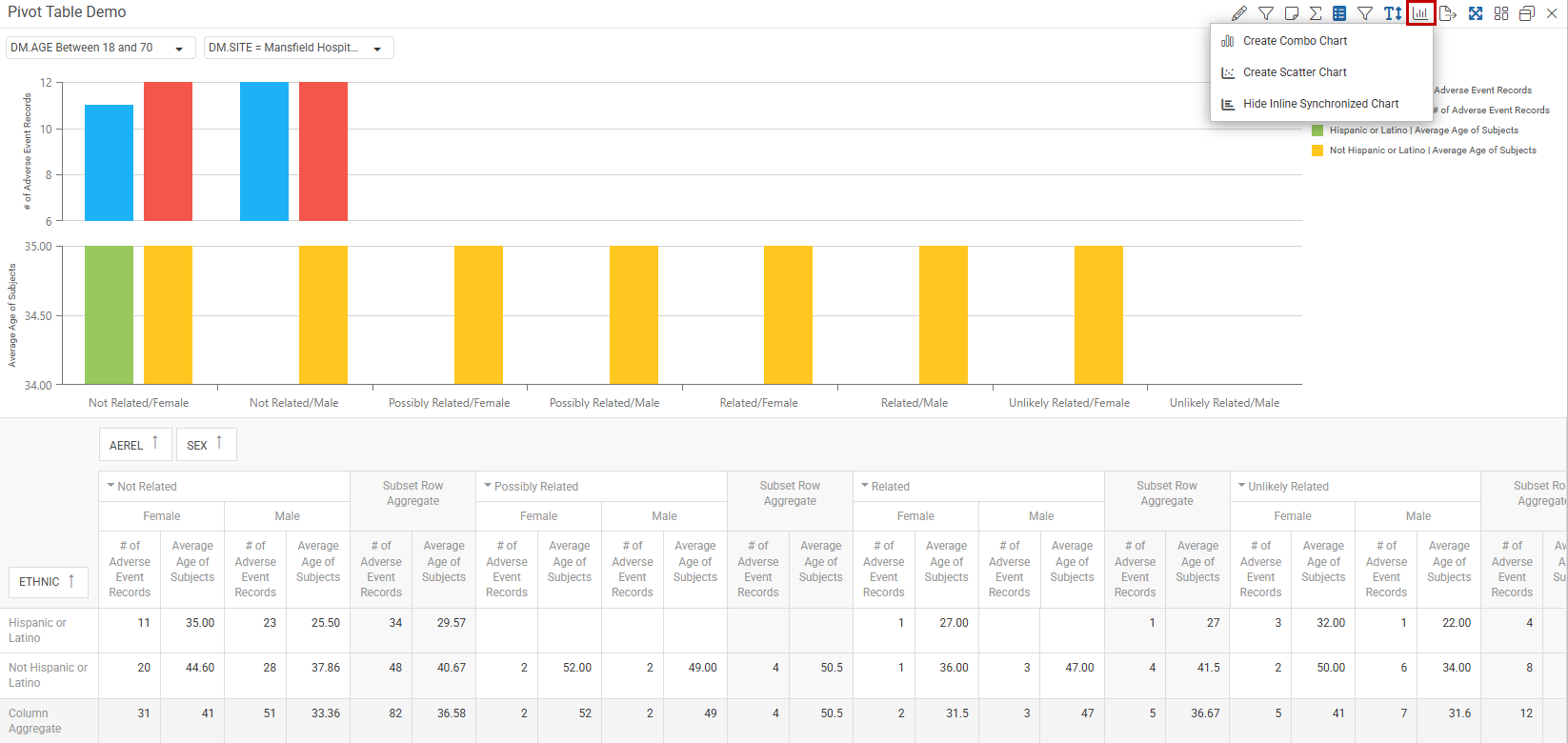Click the inline chart icon in menu
Screen dimensions: 1568x743
click(x=1228, y=104)
